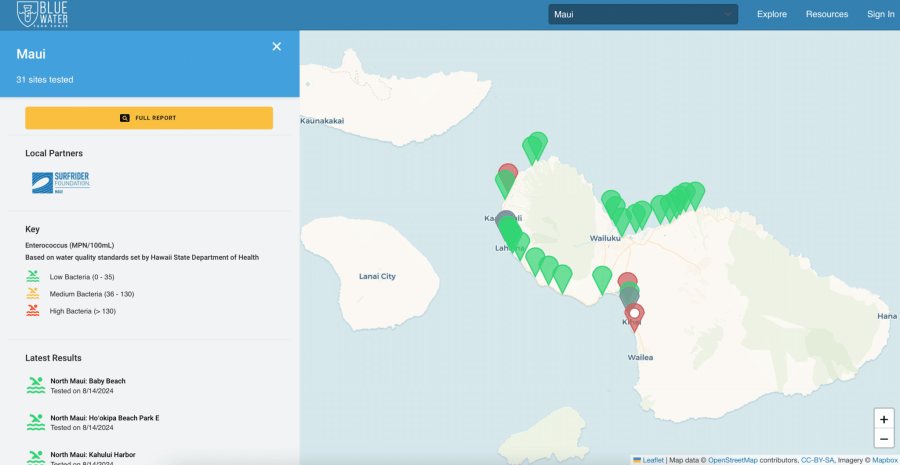Open the Resources menu
The image size is (900, 465).
tap(827, 14)
